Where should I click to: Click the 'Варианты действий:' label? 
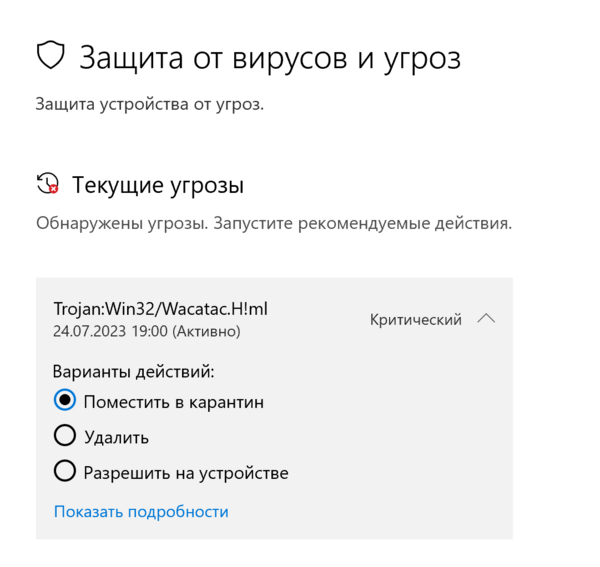click(x=134, y=371)
